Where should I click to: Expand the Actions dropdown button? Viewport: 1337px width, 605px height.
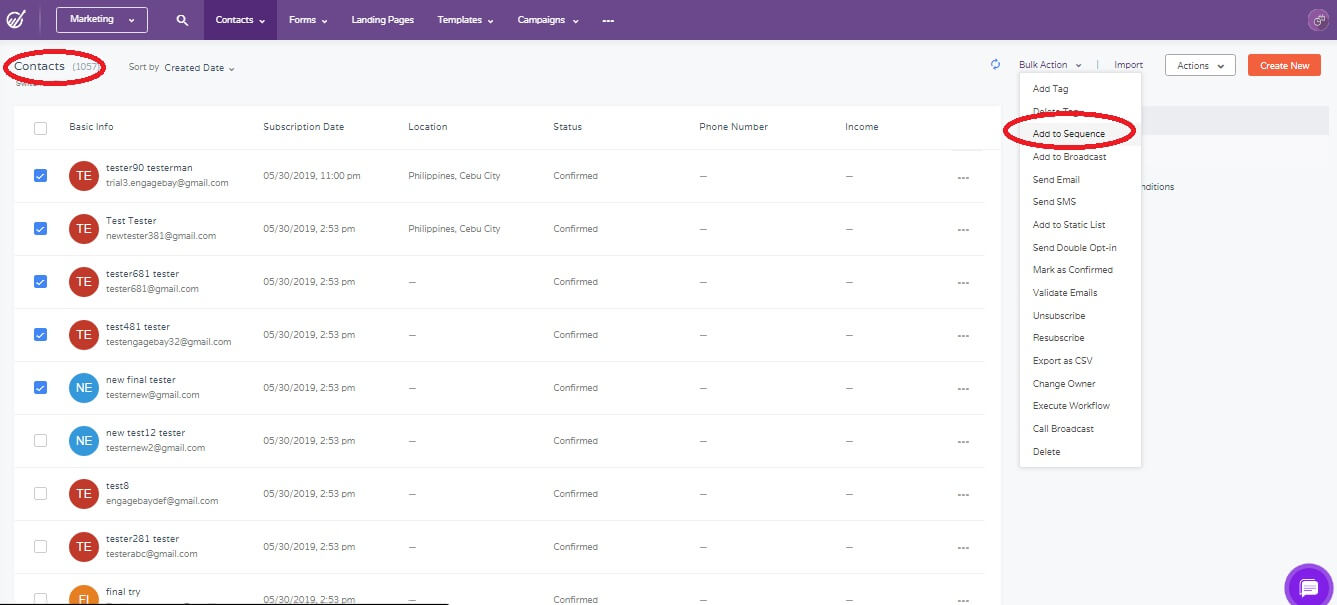[1200, 66]
